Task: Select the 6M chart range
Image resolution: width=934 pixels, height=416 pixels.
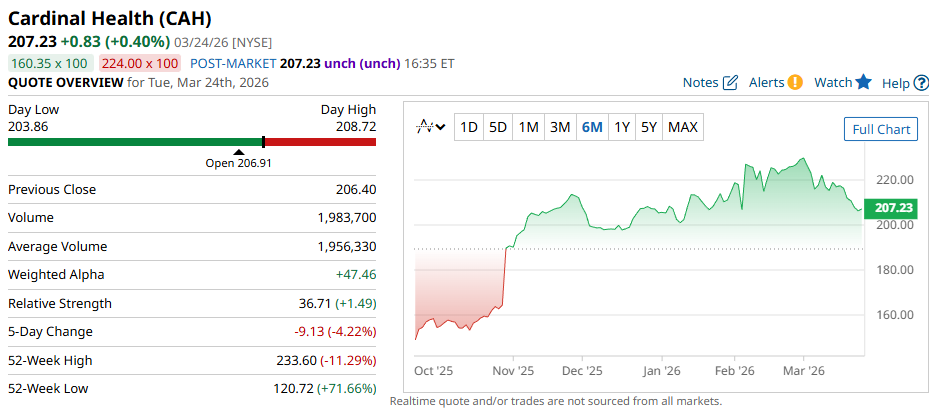Action: pos(592,127)
